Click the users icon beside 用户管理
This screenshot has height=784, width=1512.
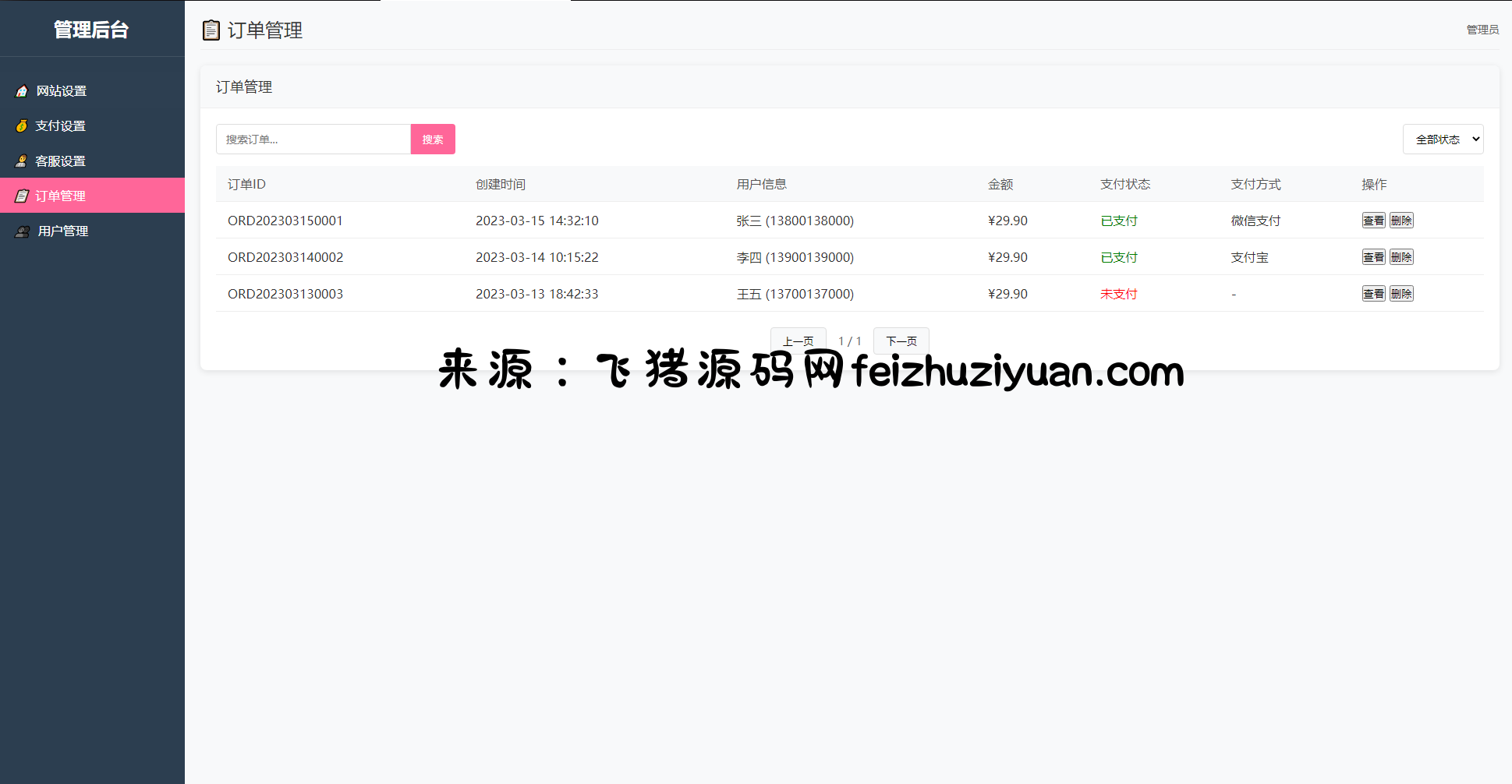pyautogui.click(x=23, y=231)
